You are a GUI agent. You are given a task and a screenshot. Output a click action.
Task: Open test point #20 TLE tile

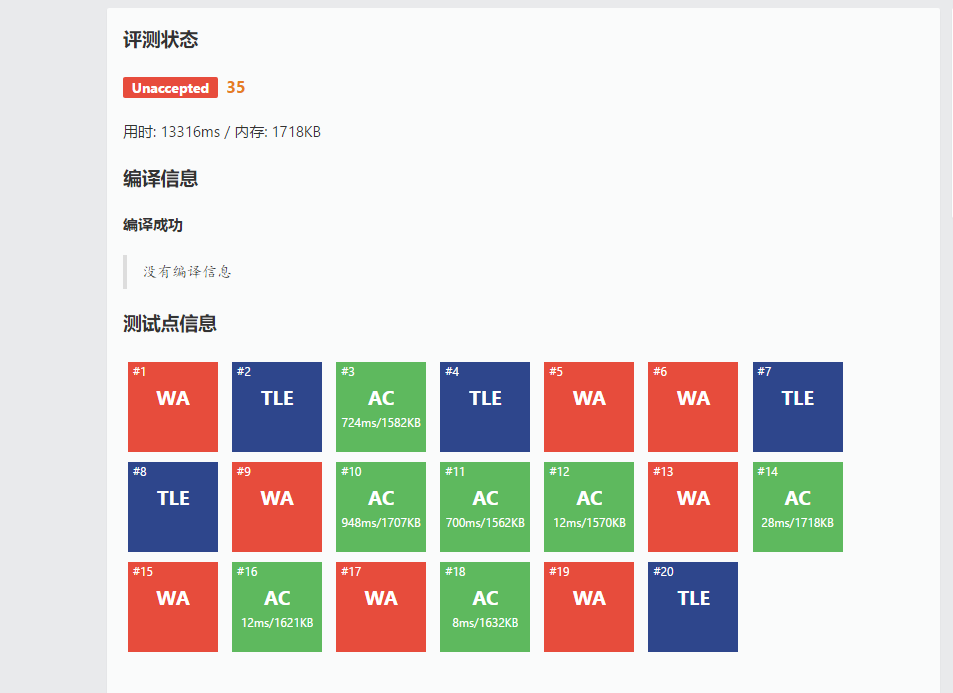693,607
